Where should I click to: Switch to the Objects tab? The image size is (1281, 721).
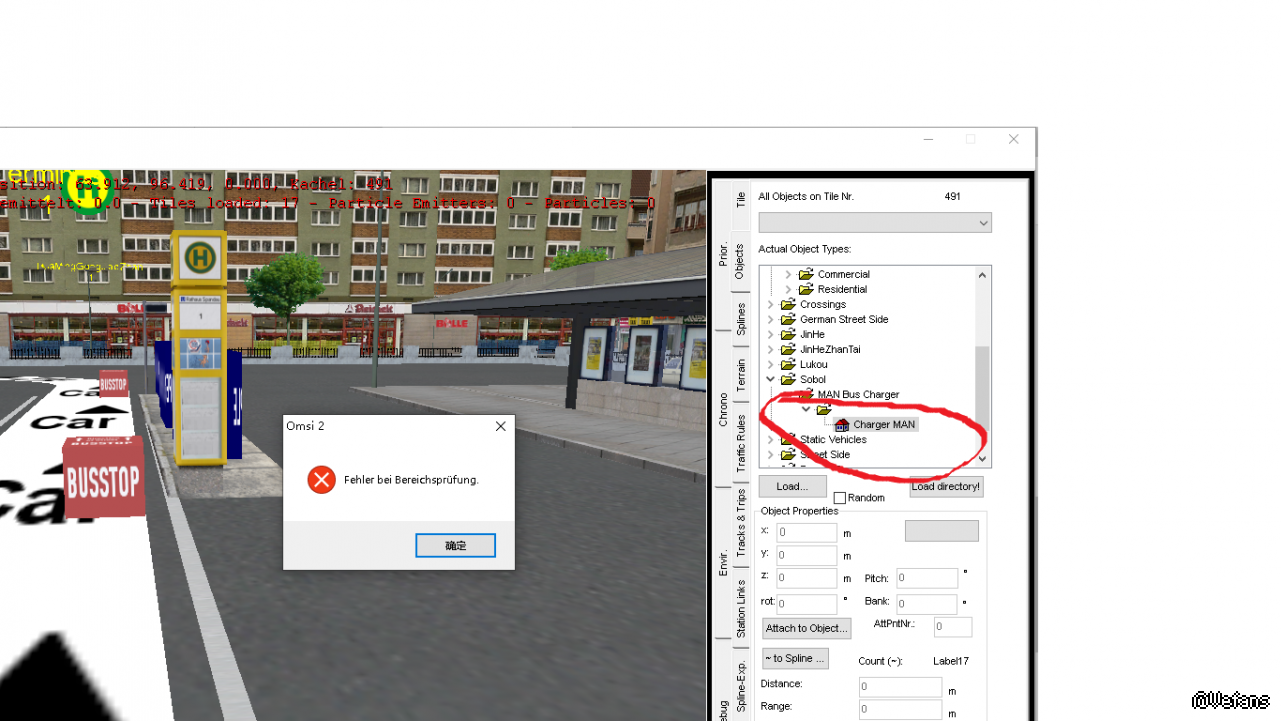740,260
